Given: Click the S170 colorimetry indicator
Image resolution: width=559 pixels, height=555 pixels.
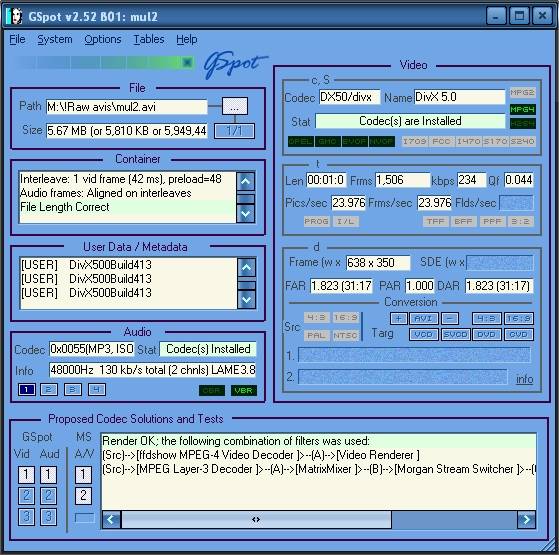Looking at the screenshot, I should [x=495, y=142].
